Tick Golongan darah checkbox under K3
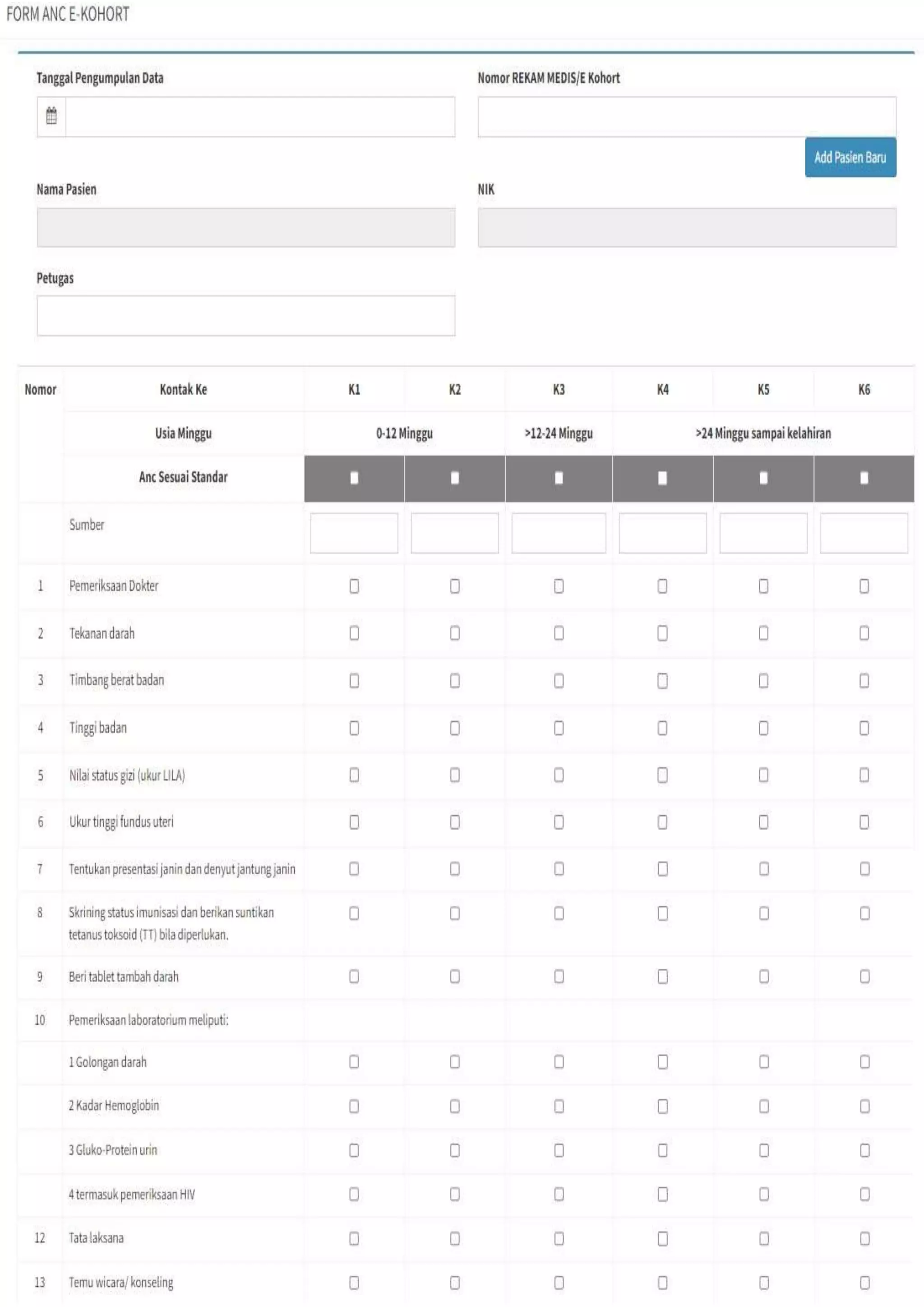924x1307 pixels. point(559,1062)
